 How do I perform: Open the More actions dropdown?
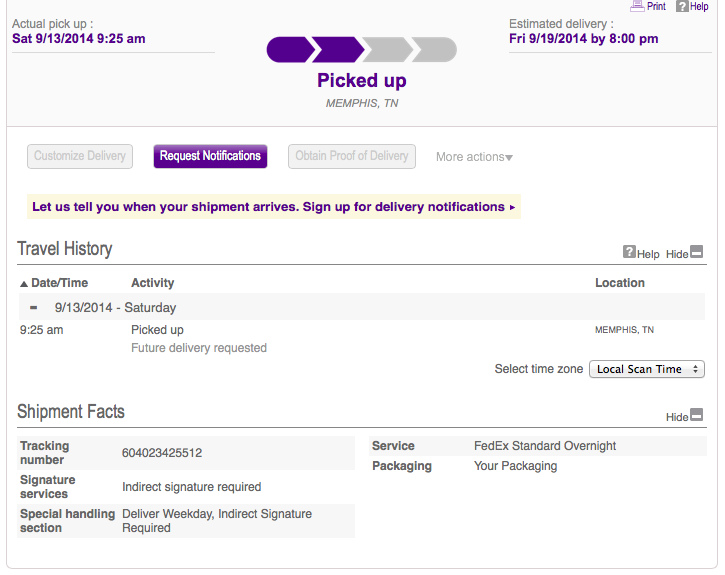pos(474,157)
